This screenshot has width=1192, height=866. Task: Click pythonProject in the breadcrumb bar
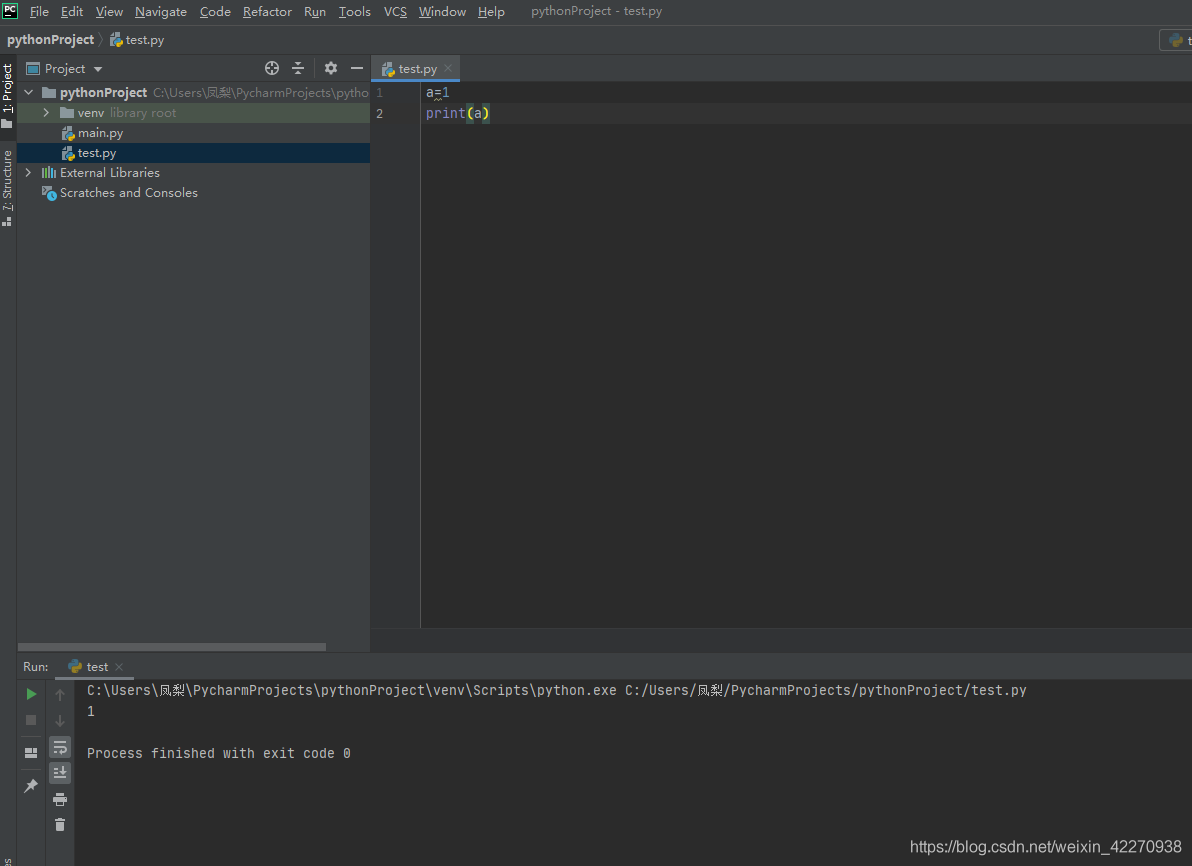[51, 39]
